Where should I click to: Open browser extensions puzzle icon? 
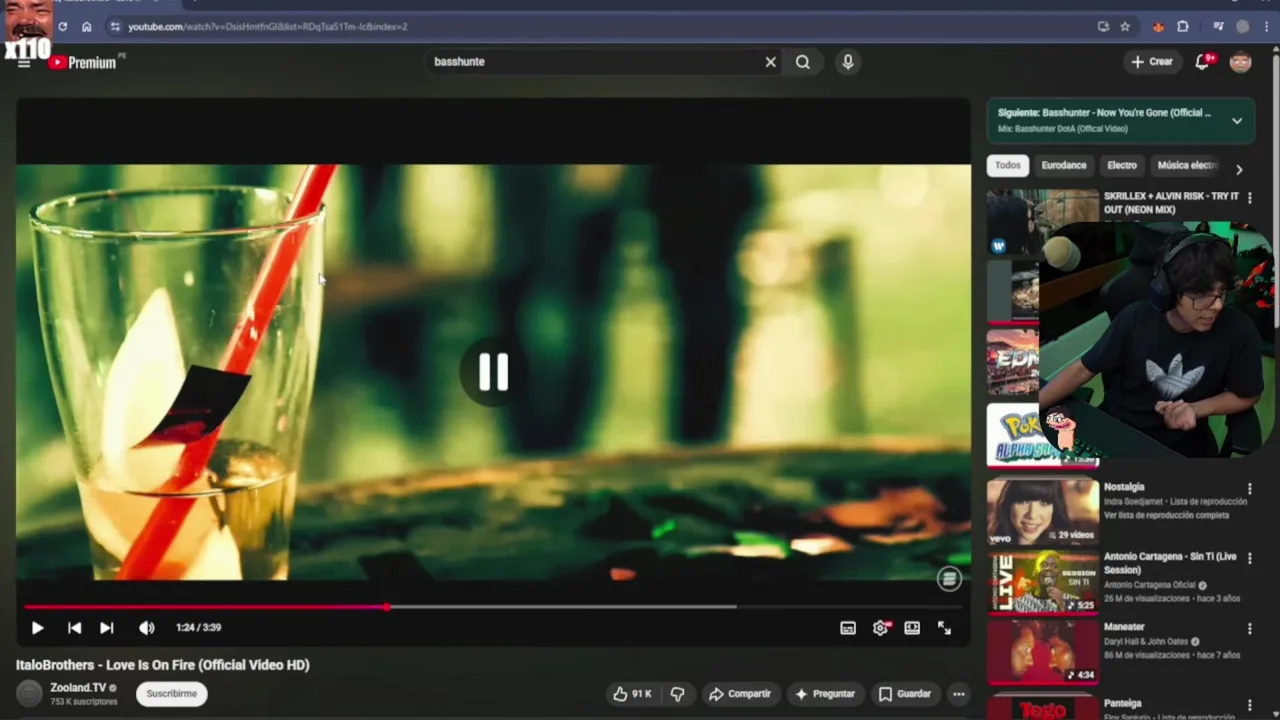pos(1182,26)
